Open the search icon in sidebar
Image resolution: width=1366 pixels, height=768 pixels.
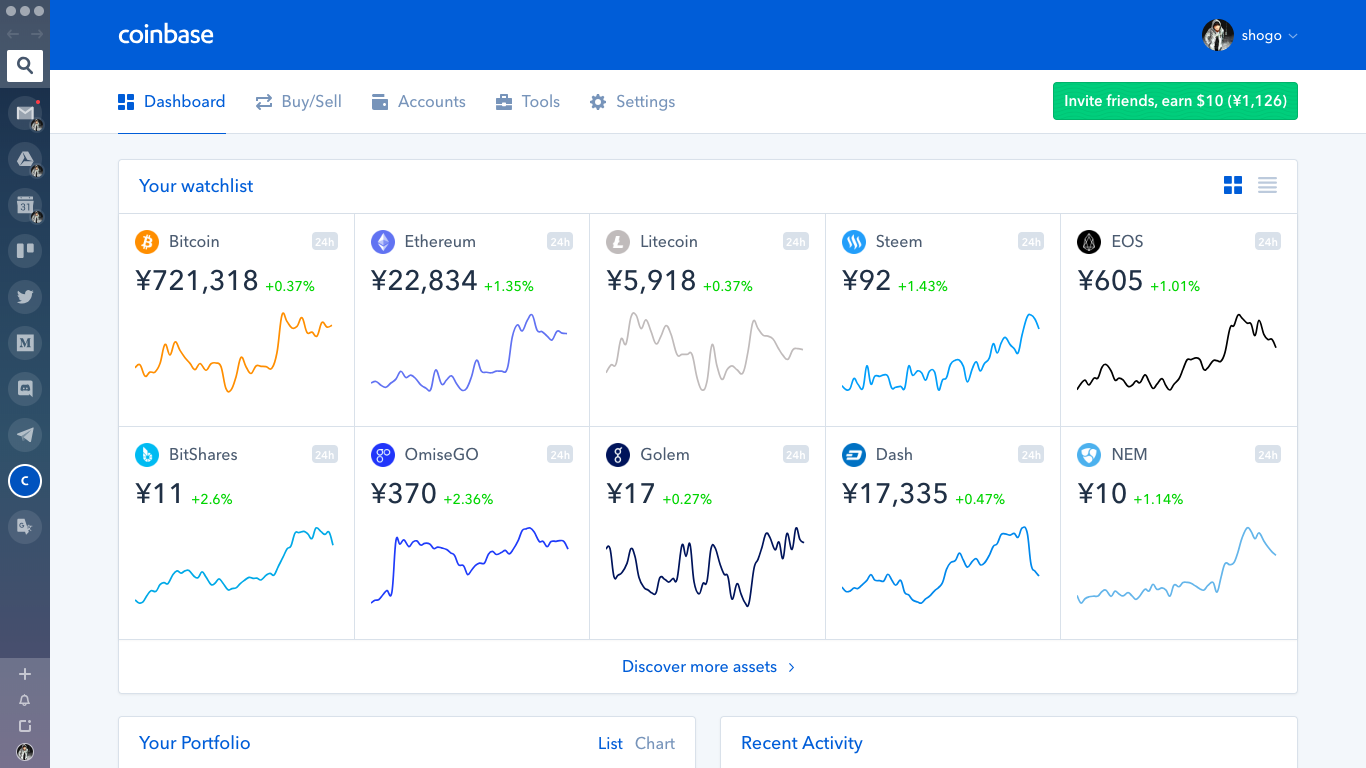[x=25, y=66]
